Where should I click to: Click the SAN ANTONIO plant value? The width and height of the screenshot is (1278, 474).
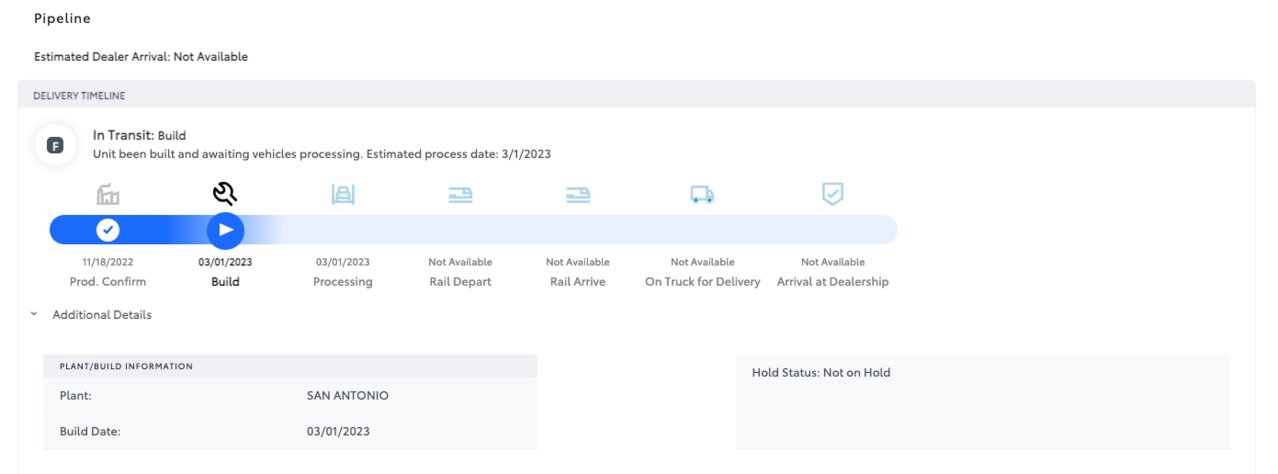tap(348, 395)
